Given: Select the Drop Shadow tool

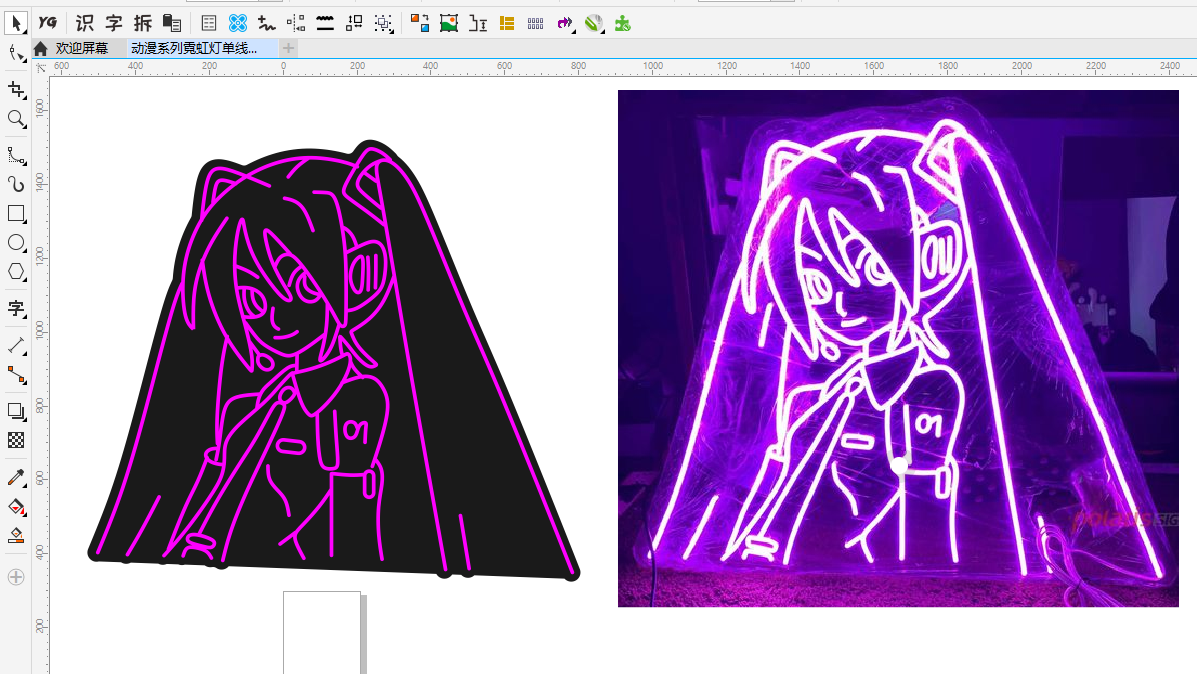Looking at the screenshot, I should (16, 411).
